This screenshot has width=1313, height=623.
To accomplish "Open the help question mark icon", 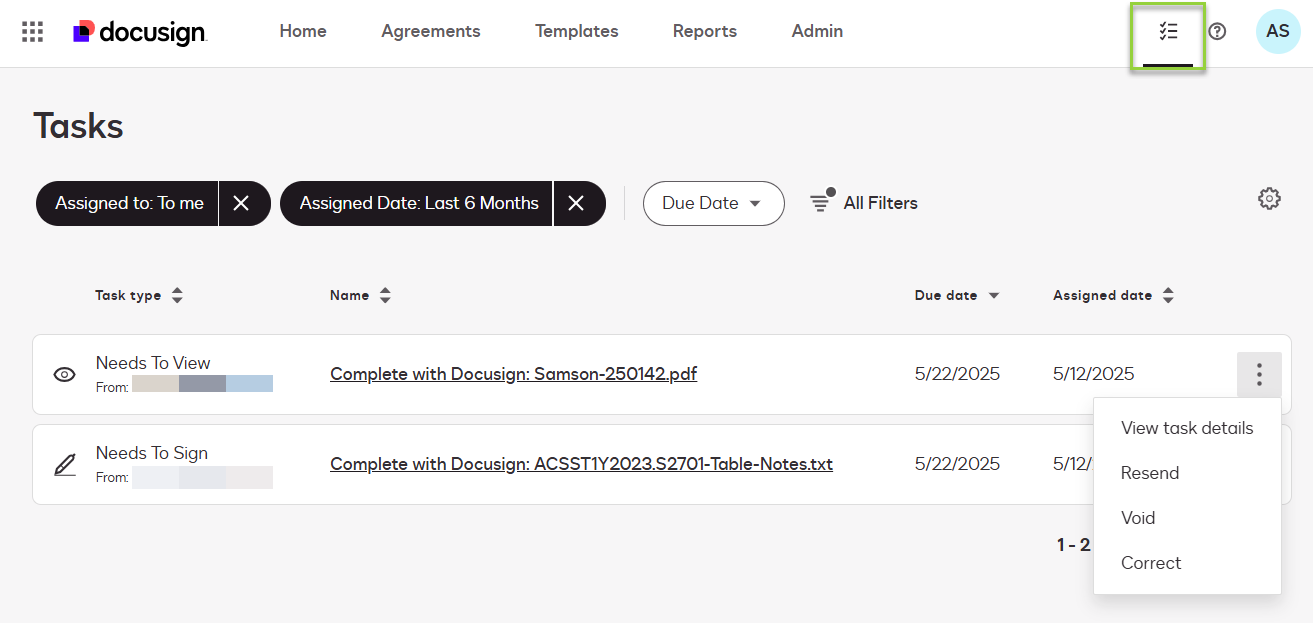I will pos(1217,32).
